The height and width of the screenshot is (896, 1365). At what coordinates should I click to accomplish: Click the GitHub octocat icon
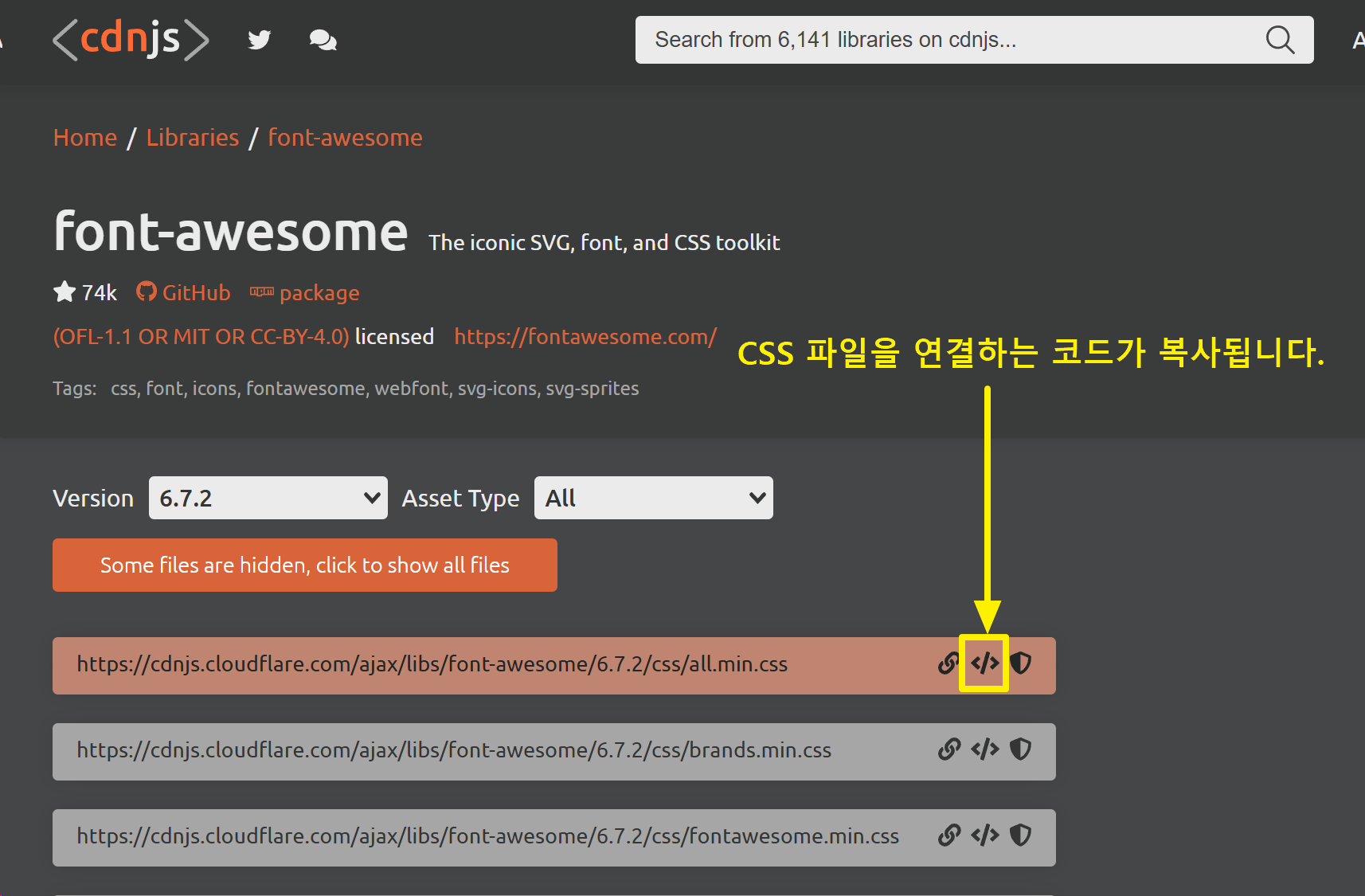146,291
